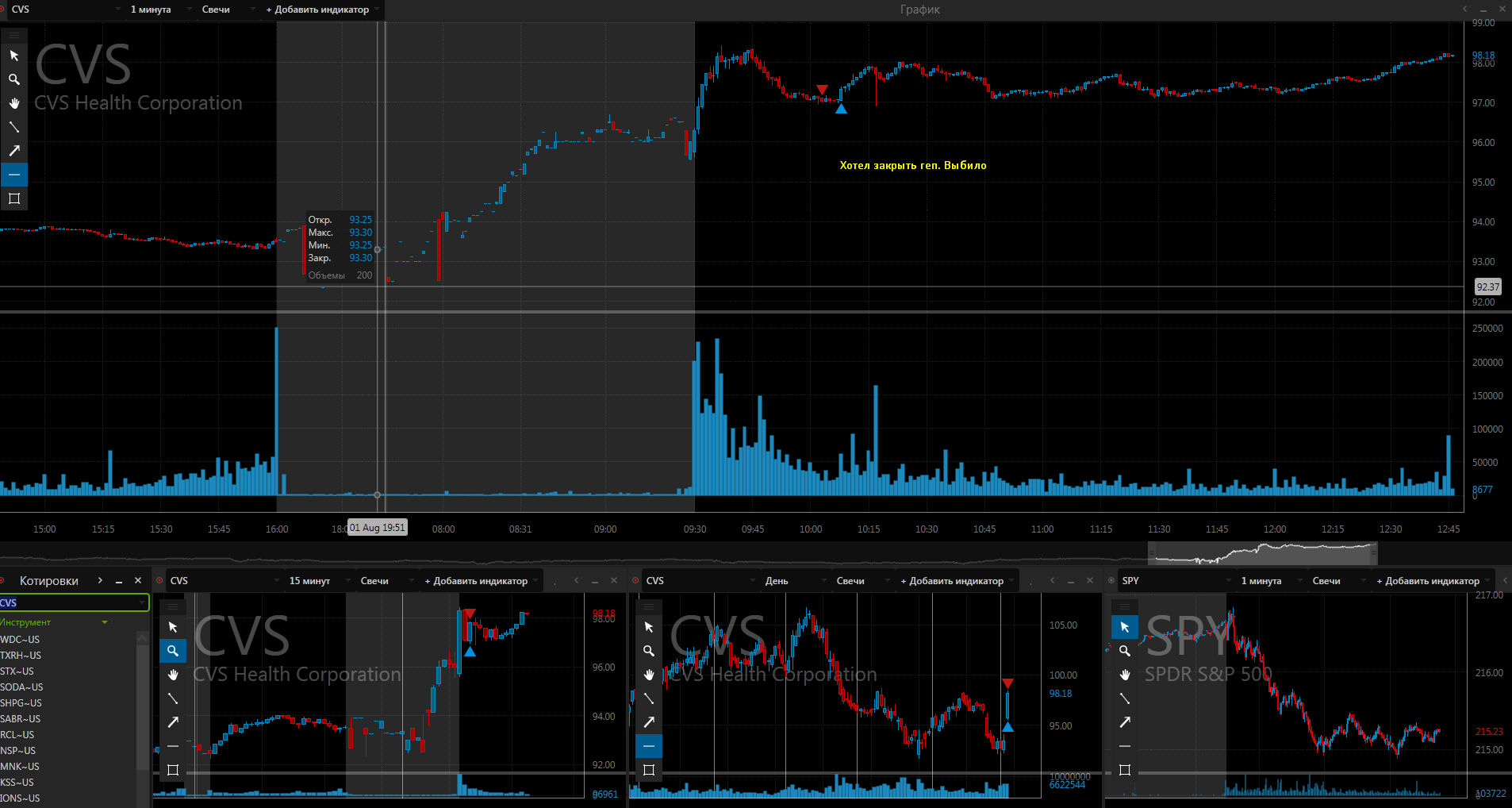Select arrow tool in SPY chart
Image resolution: width=1512 pixels, height=808 pixels.
(x=1125, y=722)
